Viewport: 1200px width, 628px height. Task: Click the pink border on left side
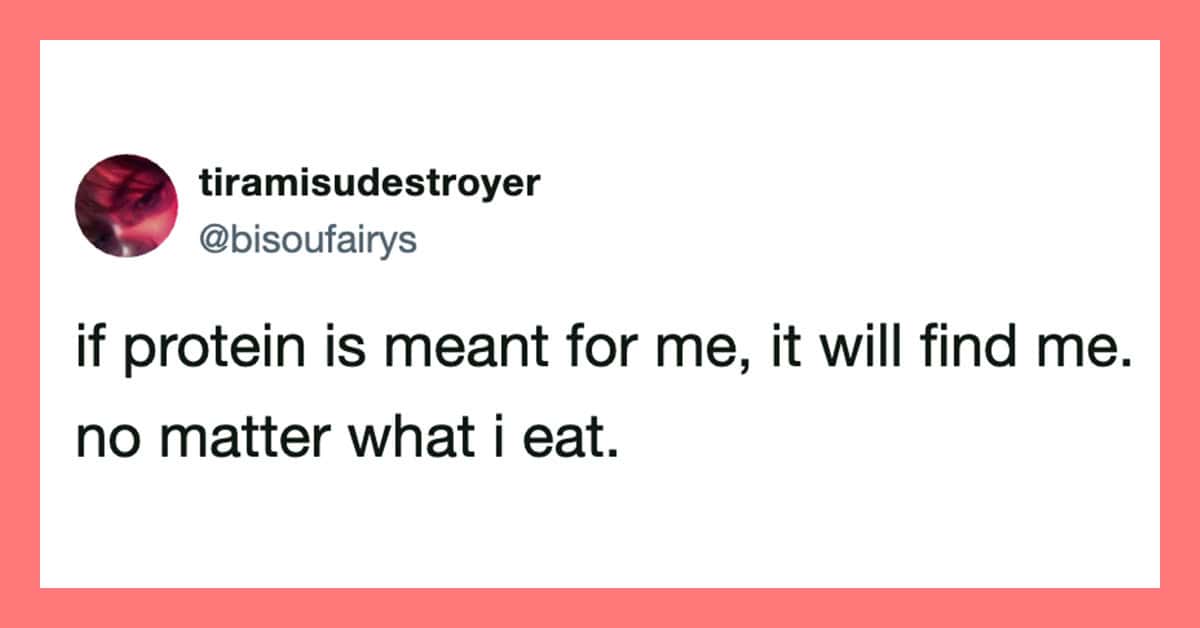point(18,314)
